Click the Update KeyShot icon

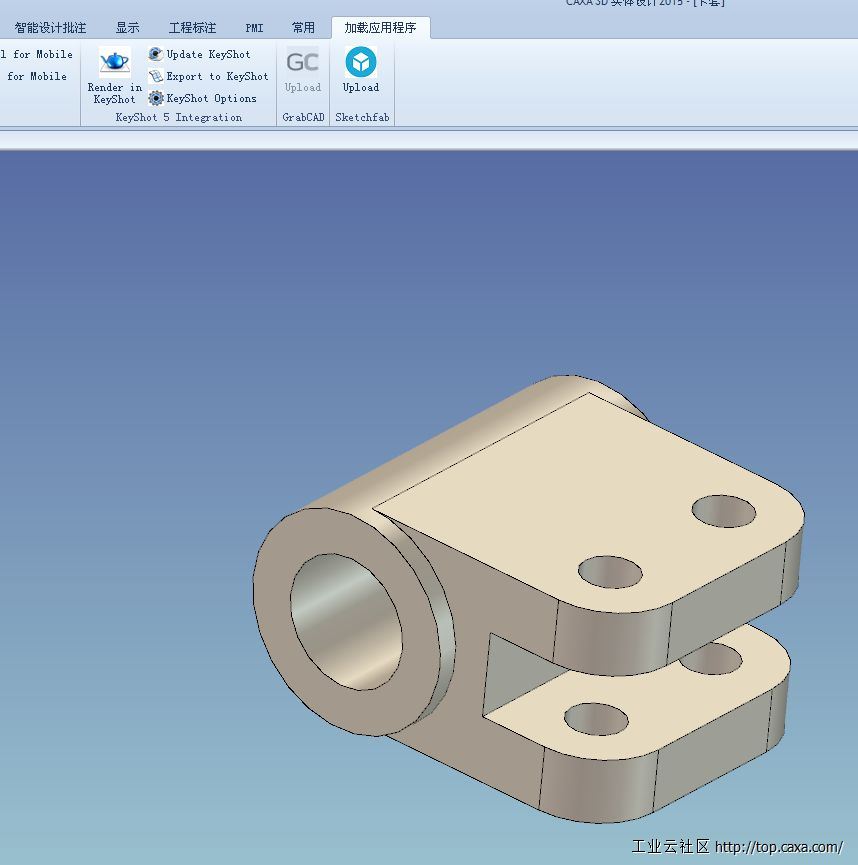pyautogui.click(x=156, y=54)
